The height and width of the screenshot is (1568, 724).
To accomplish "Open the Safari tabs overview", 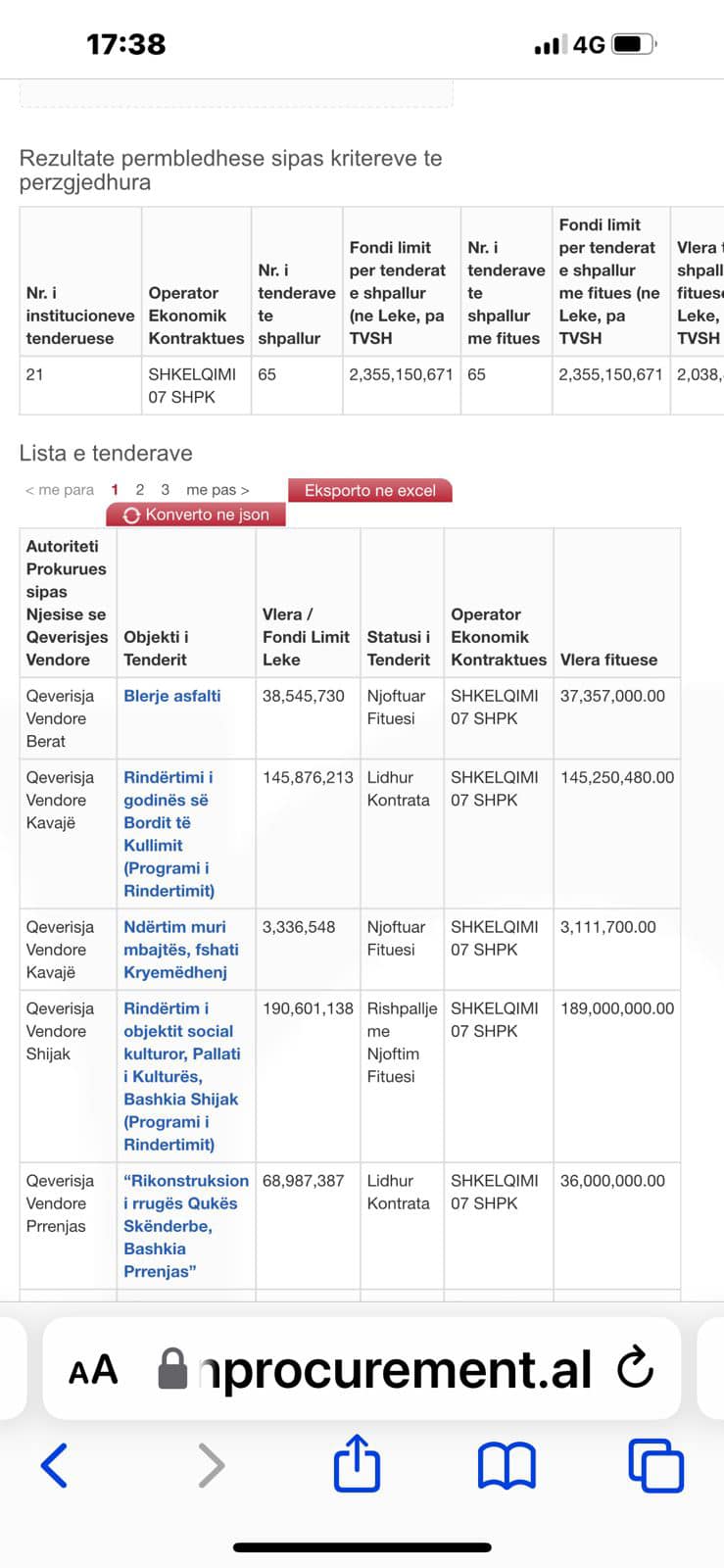I will (x=655, y=1466).
